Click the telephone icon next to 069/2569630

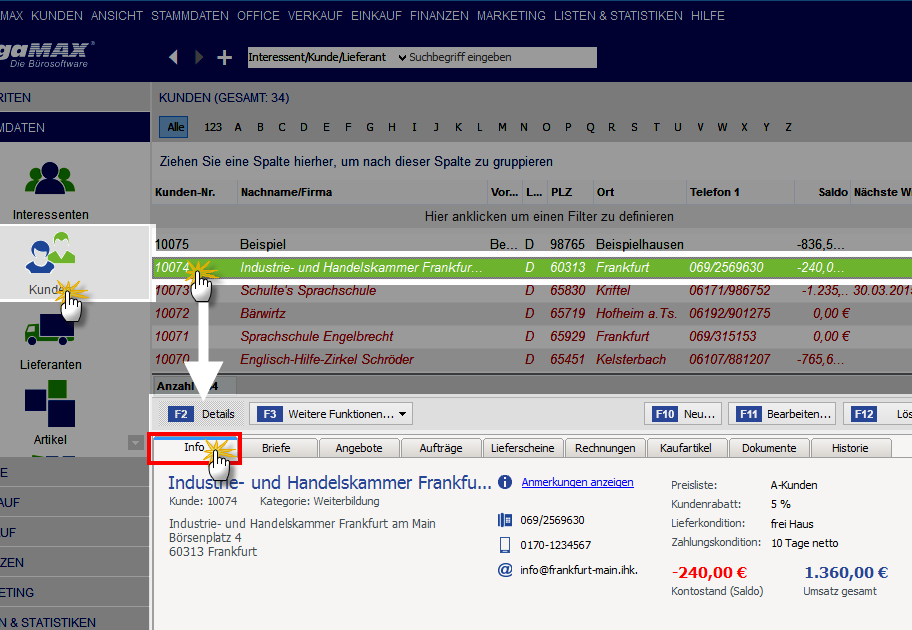505,519
